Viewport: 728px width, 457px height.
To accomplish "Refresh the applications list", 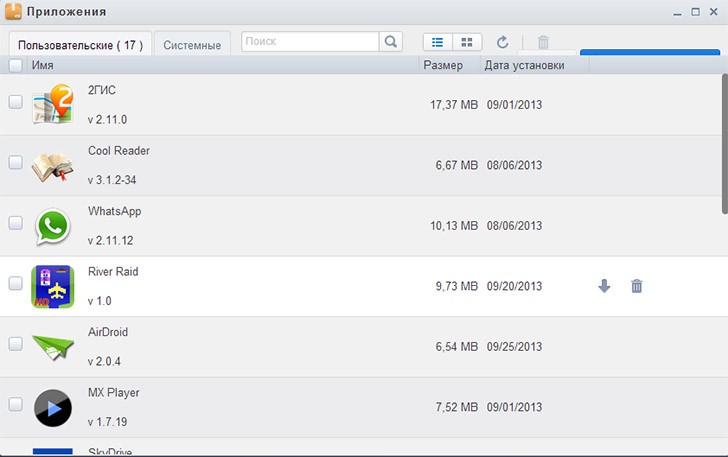I will [502, 42].
